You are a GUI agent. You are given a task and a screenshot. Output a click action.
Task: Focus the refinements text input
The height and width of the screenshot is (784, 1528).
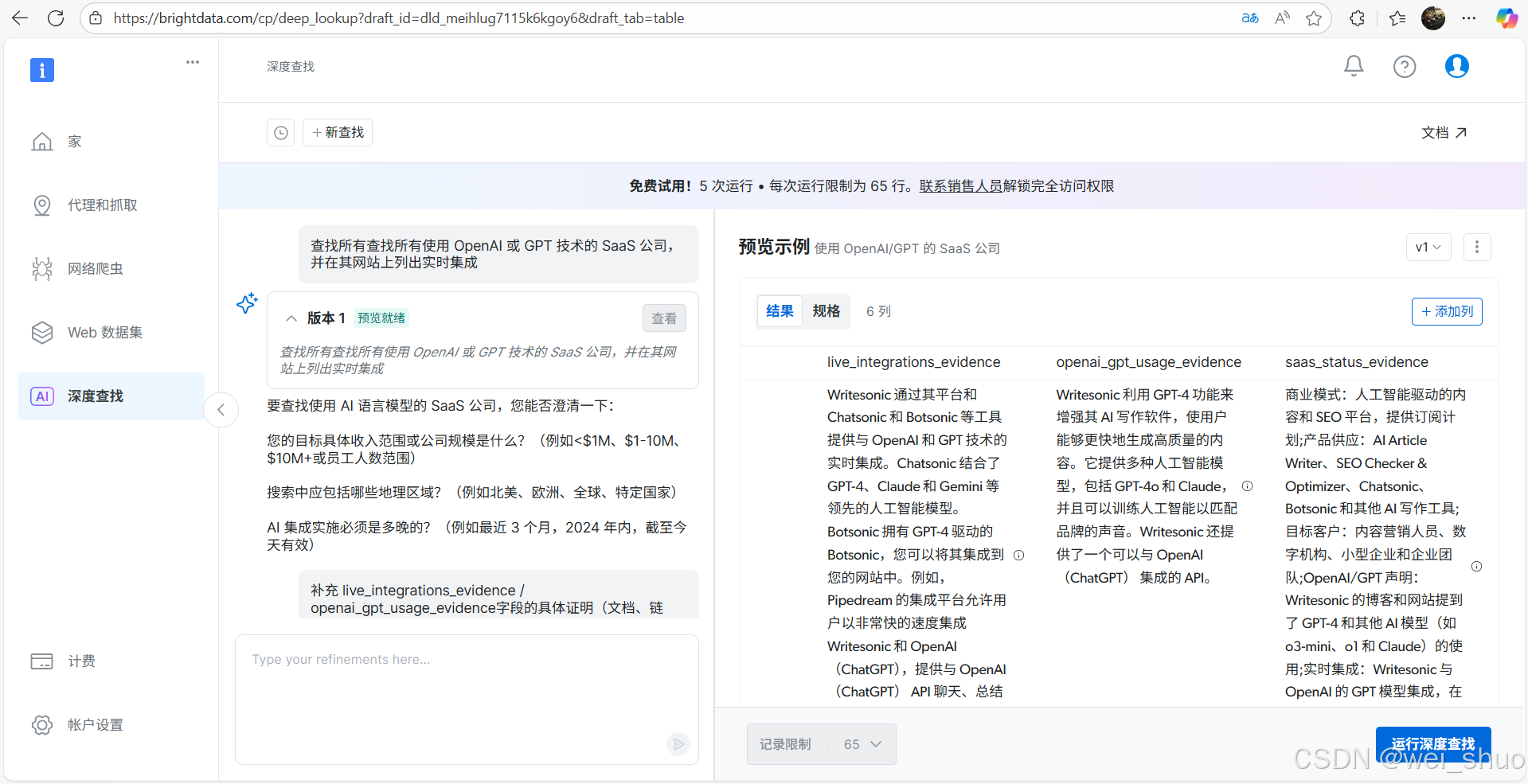pos(467,700)
